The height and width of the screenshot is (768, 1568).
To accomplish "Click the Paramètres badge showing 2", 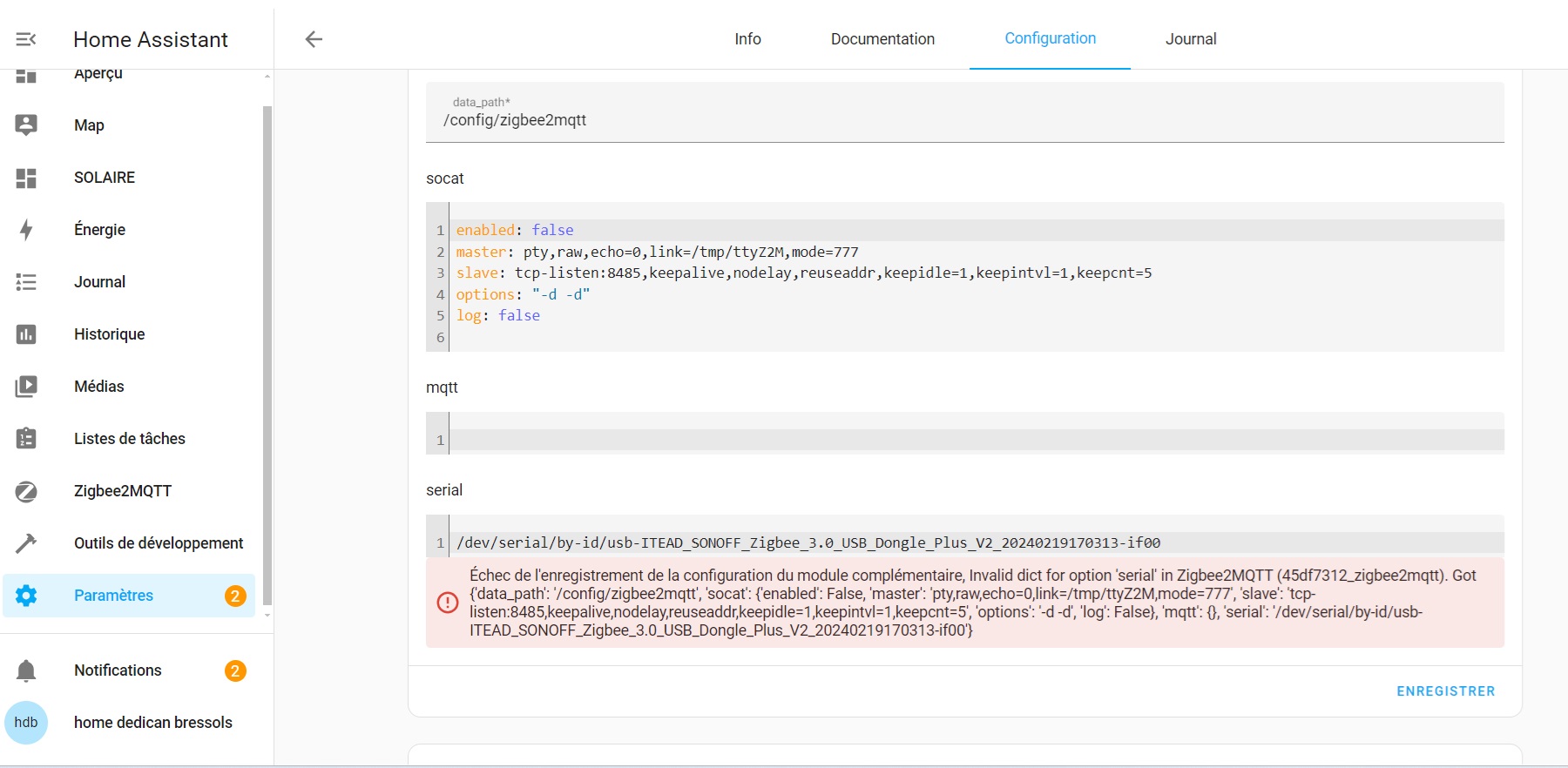I will [235, 596].
